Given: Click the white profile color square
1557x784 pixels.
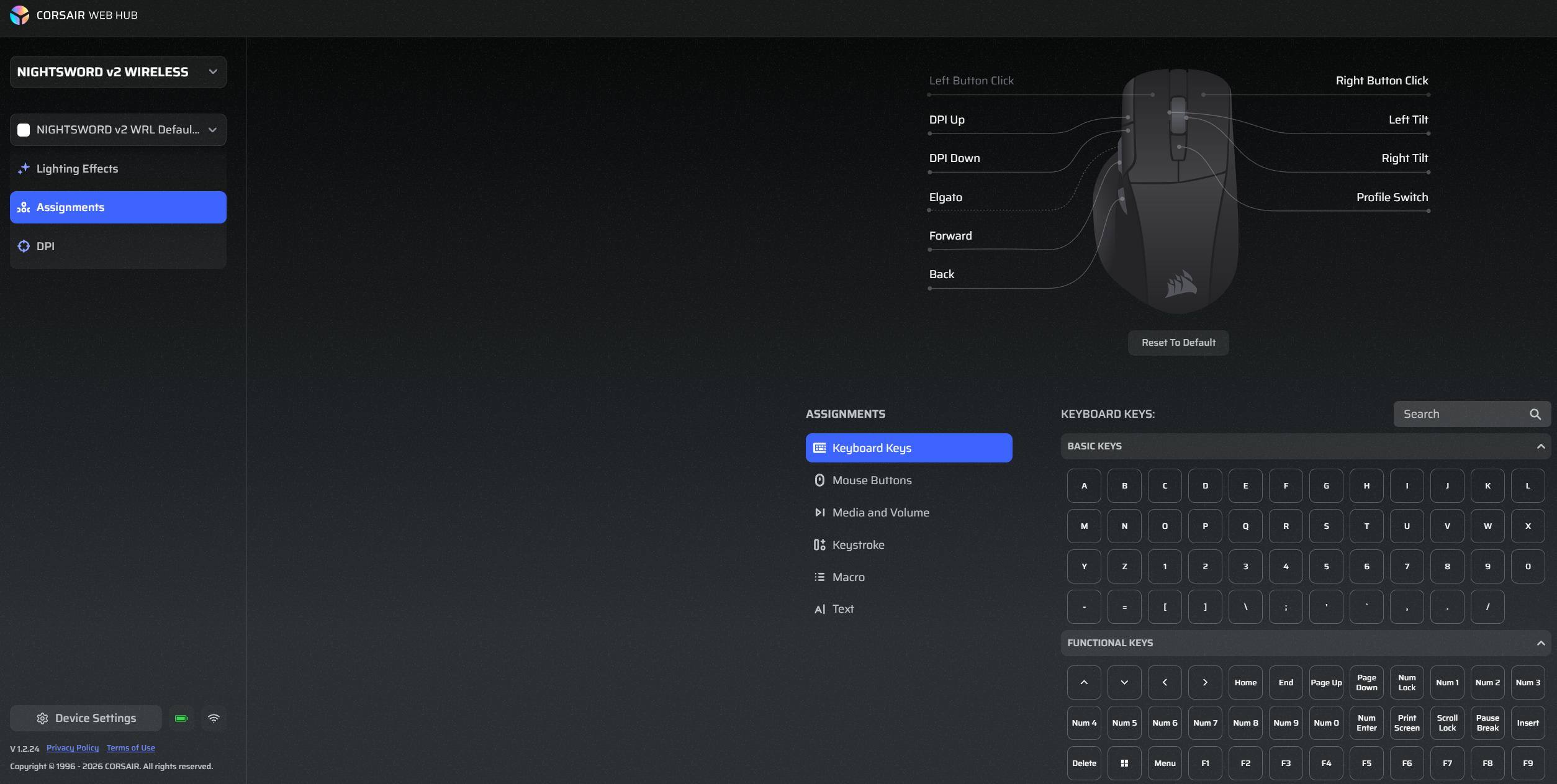Looking at the screenshot, I should pos(24,130).
